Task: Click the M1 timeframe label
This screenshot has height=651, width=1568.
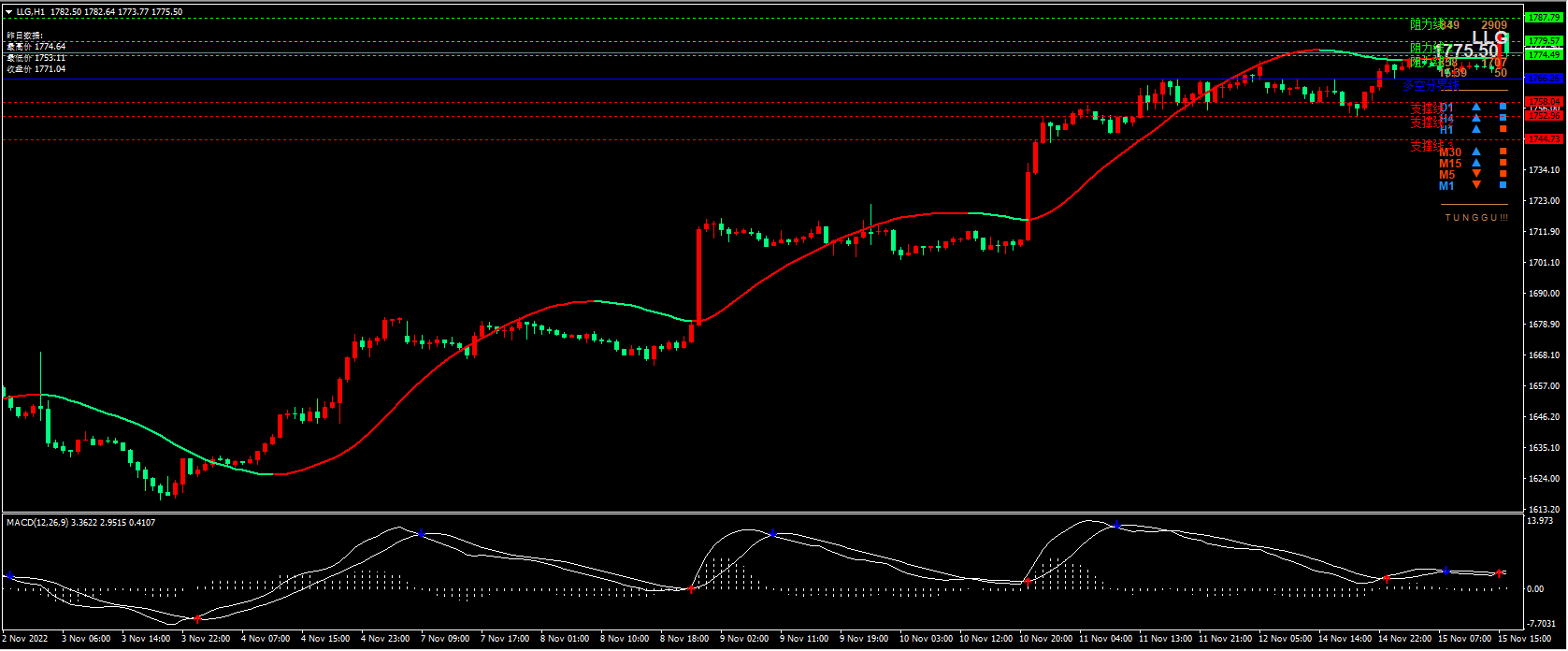Action: pyautogui.click(x=1446, y=186)
